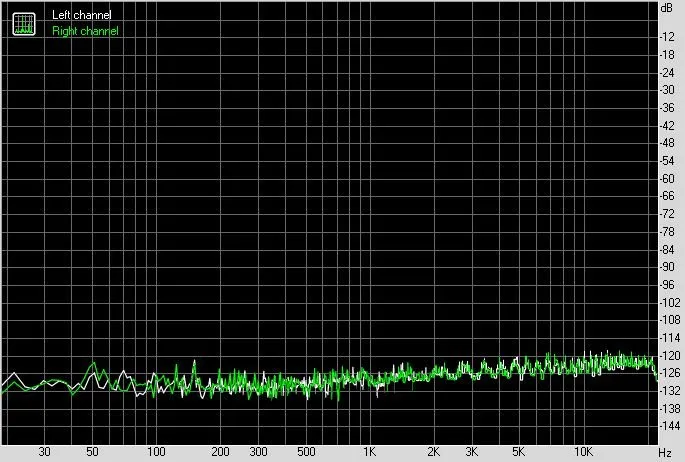Click the -42 dB axis value
The width and height of the screenshot is (685, 462).
[x=667, y=126]
